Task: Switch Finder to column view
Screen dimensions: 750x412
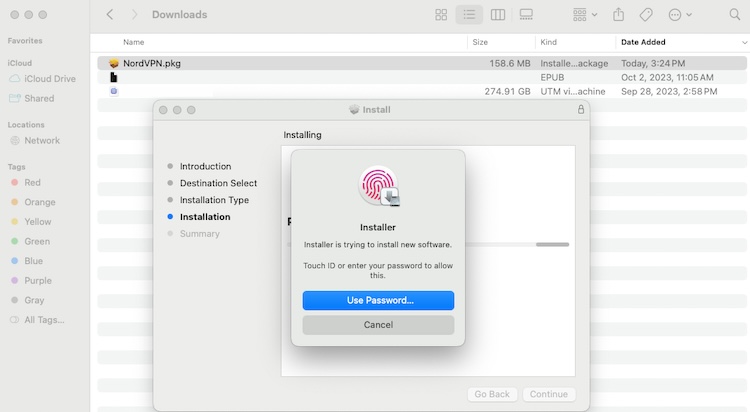Action: [497, 15]
